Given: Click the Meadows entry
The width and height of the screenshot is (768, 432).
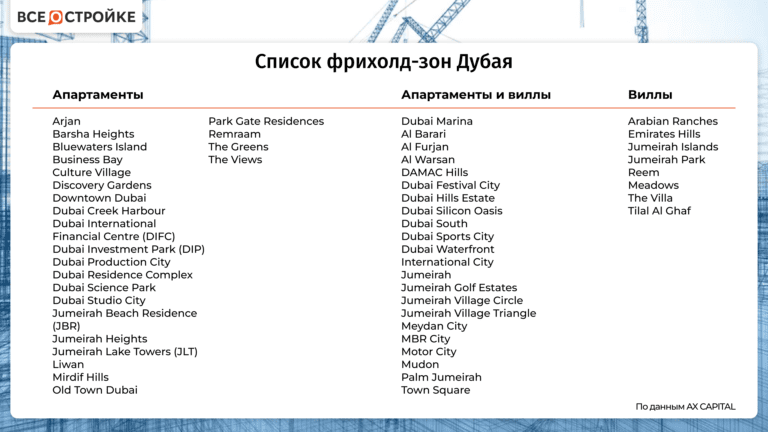Looking at the screenshot, I should click(653, 185).
